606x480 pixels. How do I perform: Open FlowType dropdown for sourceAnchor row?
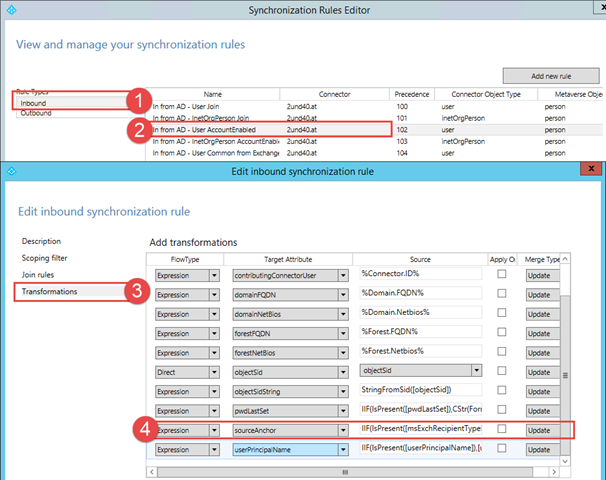(213, 429)
